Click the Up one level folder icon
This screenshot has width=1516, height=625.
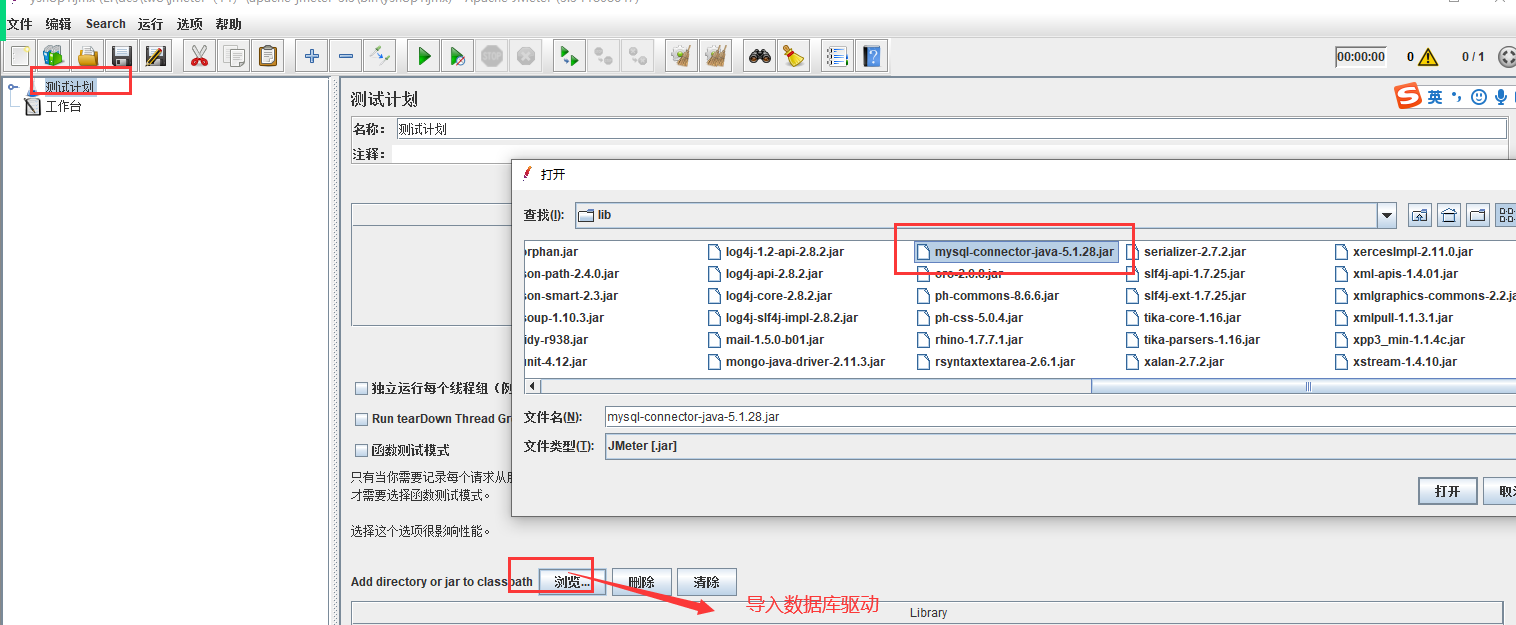tap(1419, 215)
